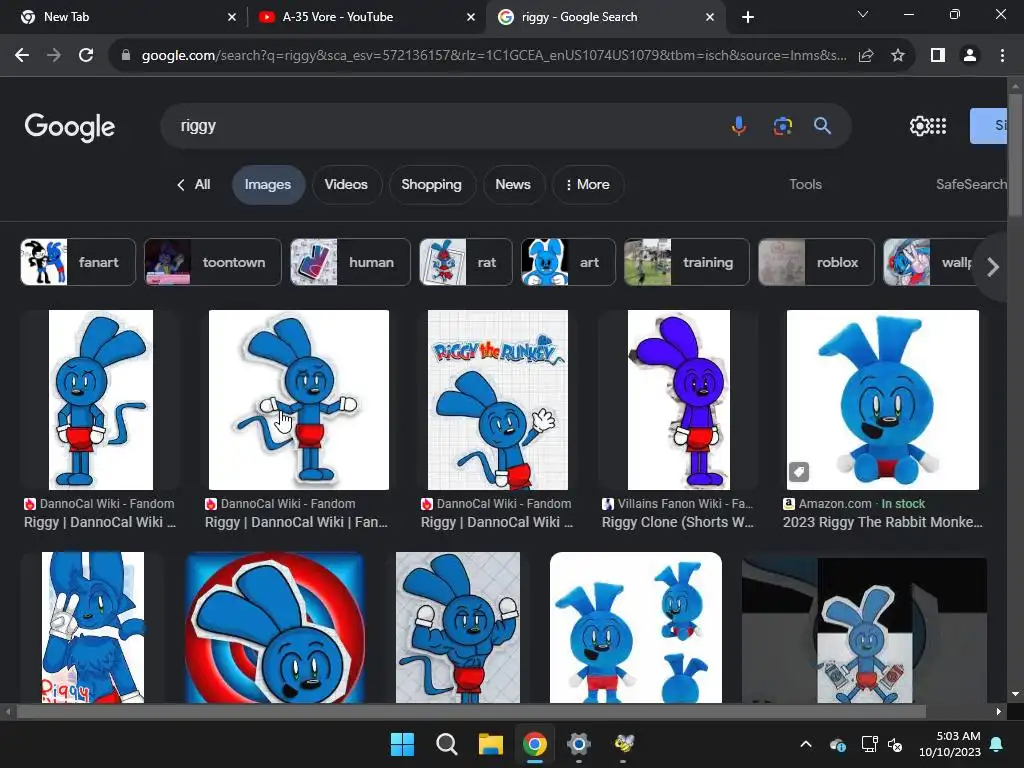Image resolution: width=1024 pixels, height=768 pixels.
Task: Open Windows taskbar search
Action: [x=447, y=744]
